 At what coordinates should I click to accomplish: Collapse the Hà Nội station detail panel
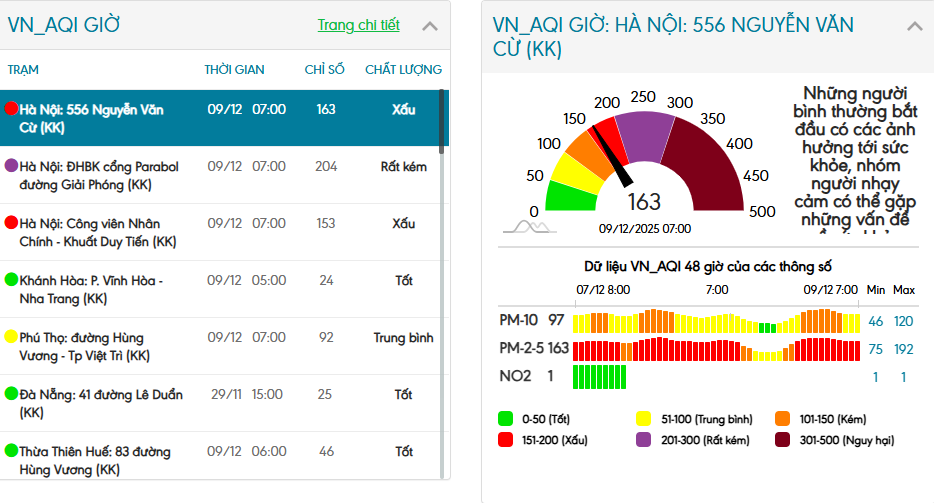tap(914, 27)
